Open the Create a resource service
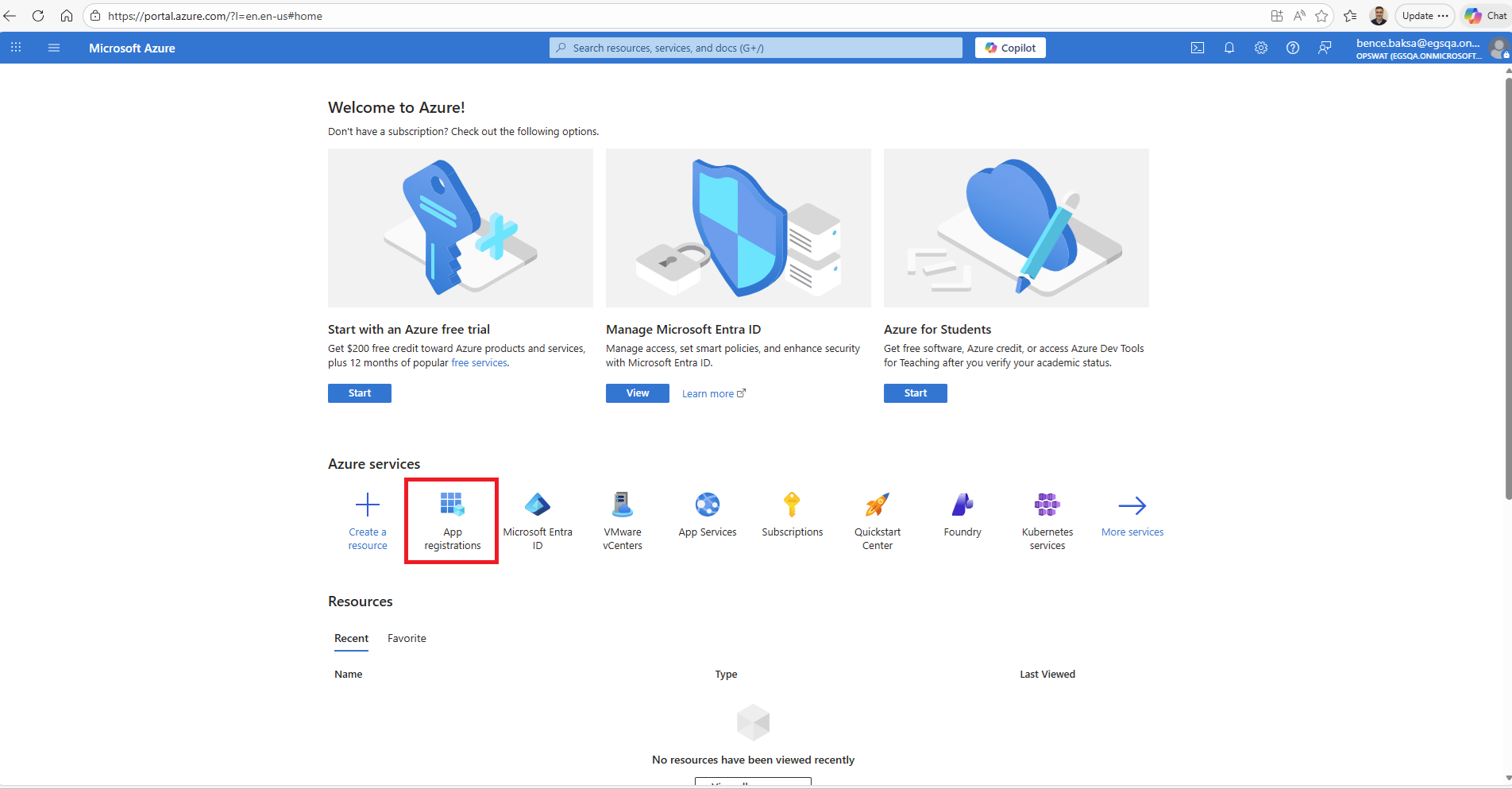 (x=368, y=520)
